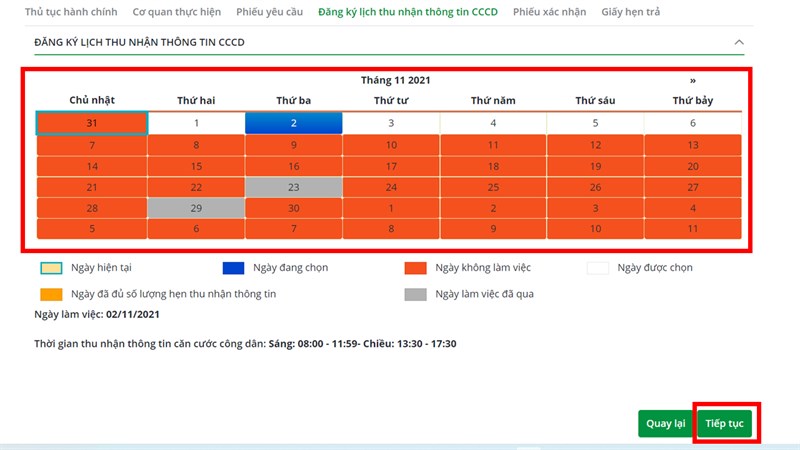Pick date 3 under Thứ tư
Screen dimensions: 800x450
point(391,123)
